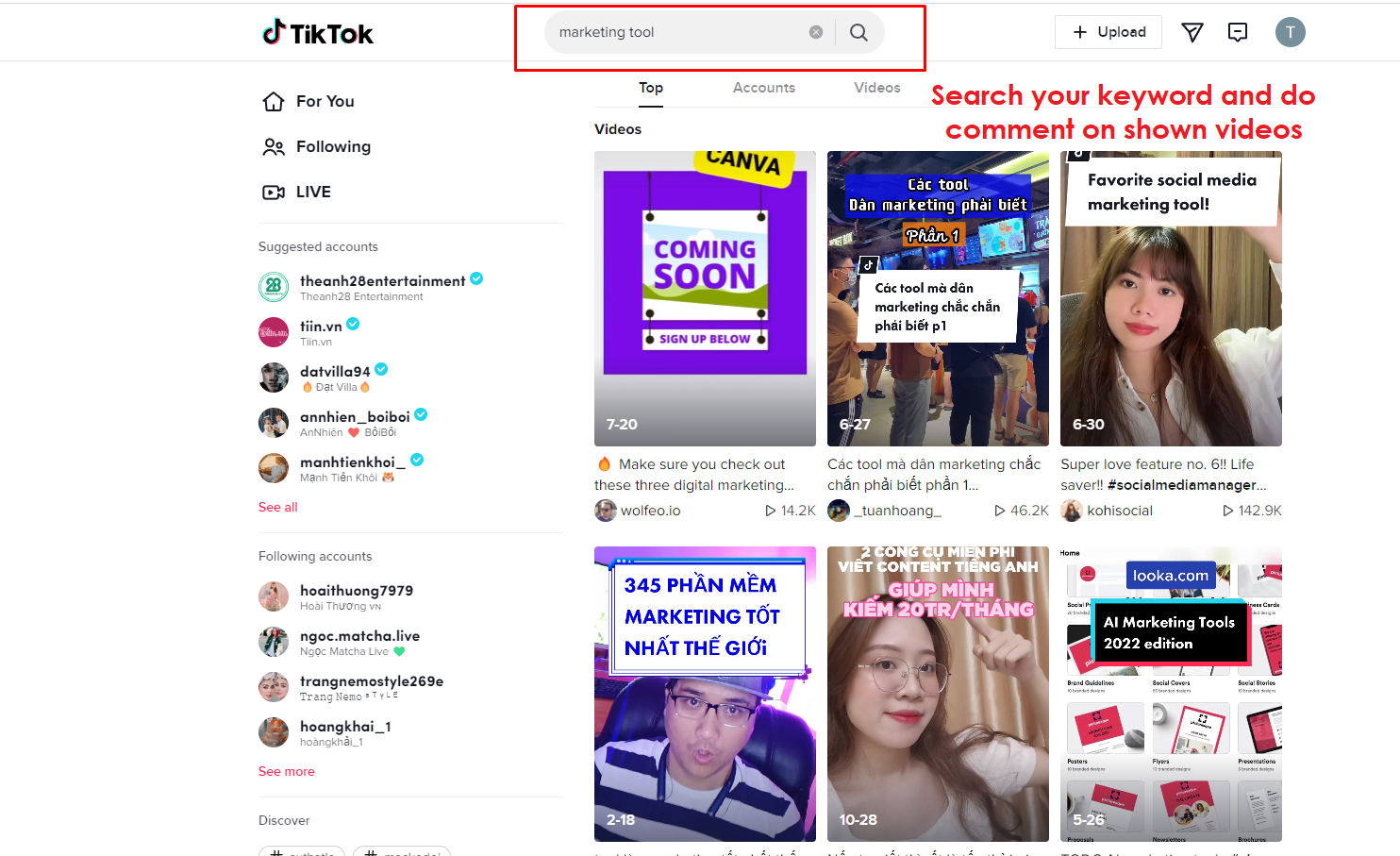This screenshot has height=856, width=1400.
Task: Go to For You feed
Action: [325, 101]
